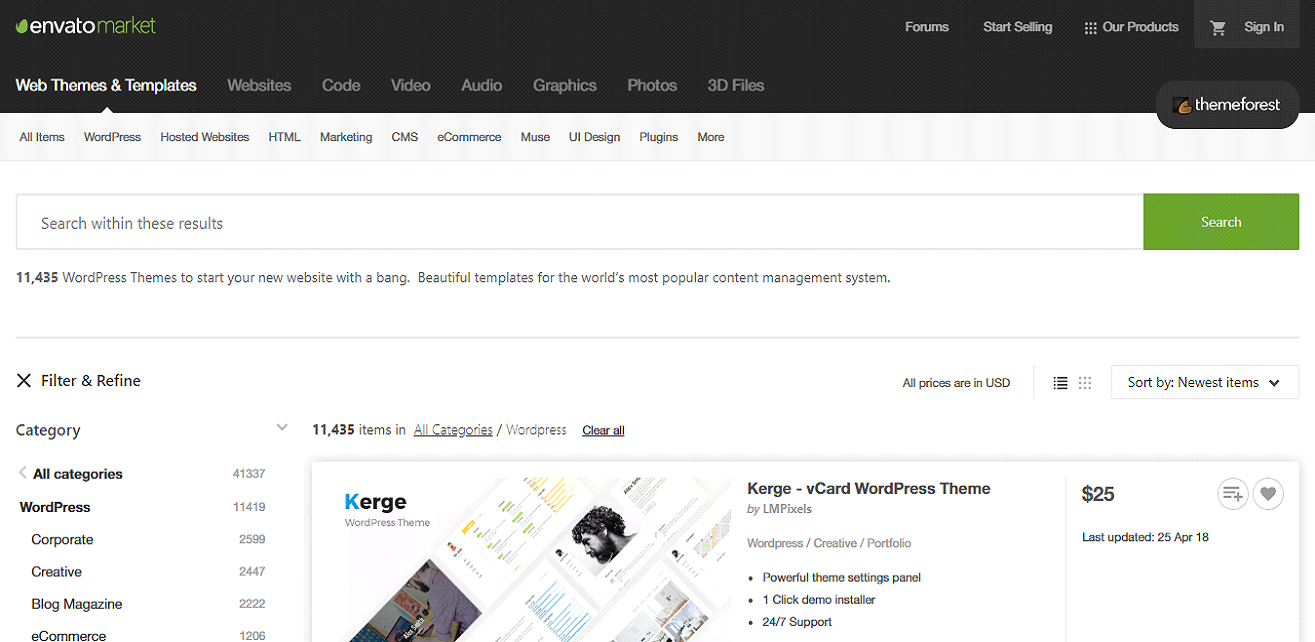The width and height of the screenshot is (1315, 642).
Task: Click the Start Selling link
Action: 1018,27
